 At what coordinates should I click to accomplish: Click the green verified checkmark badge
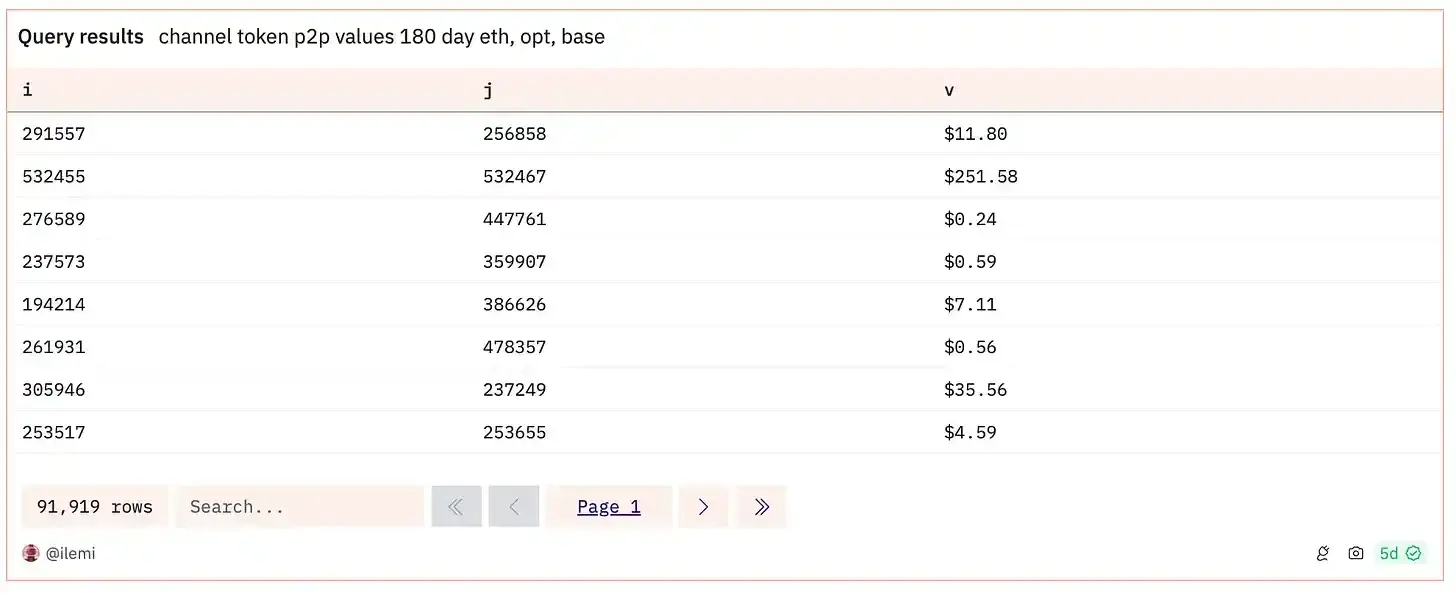pyautogui.click(x=1413, y=553)
